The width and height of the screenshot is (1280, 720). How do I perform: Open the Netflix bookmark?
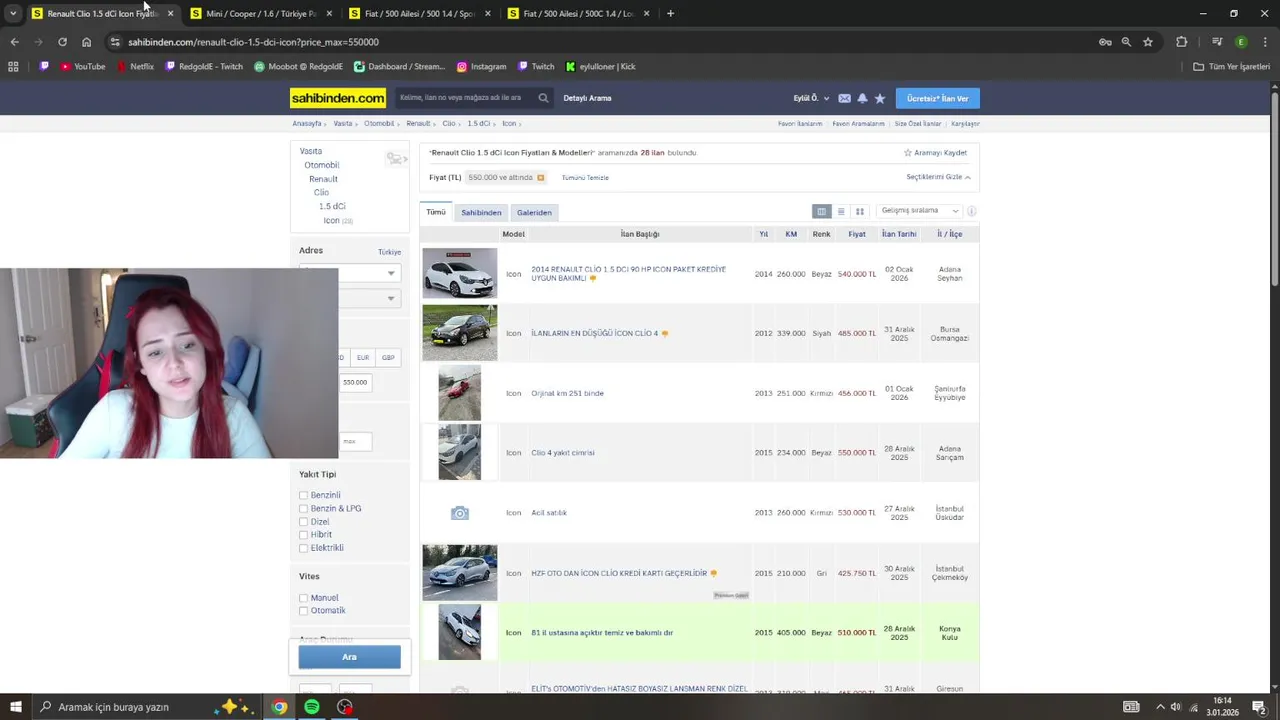(x=135, y=66)
